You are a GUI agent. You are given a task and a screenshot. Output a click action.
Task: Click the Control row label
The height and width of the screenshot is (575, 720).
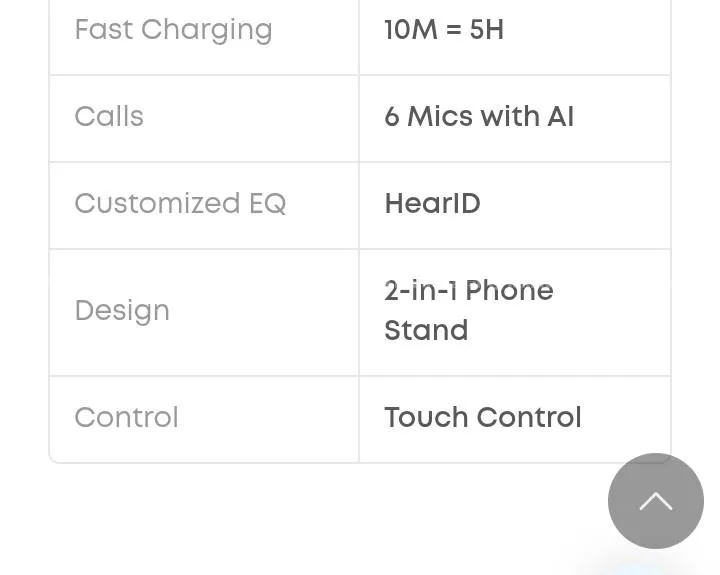126,417
